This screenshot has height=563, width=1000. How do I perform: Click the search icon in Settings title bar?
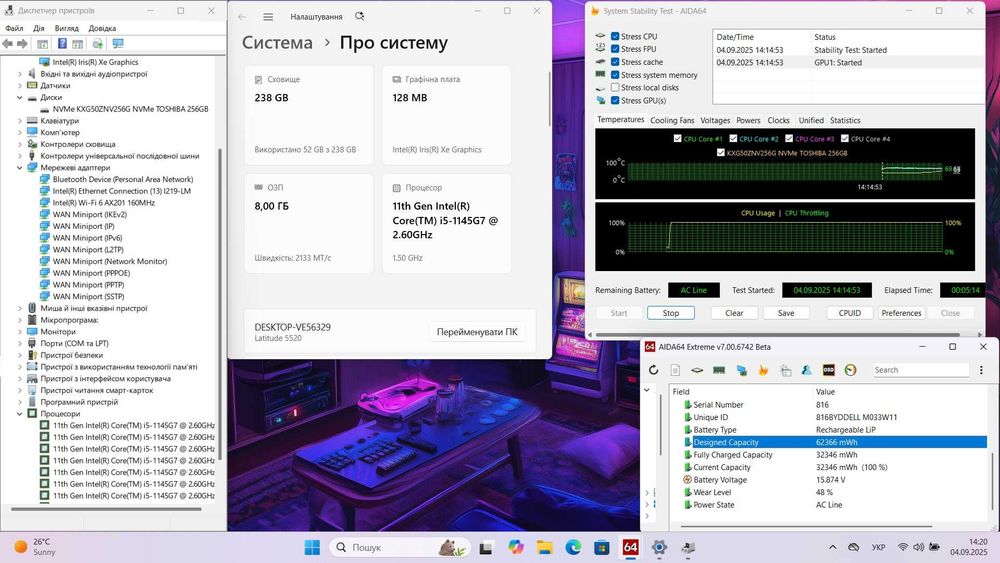point(360,16)
